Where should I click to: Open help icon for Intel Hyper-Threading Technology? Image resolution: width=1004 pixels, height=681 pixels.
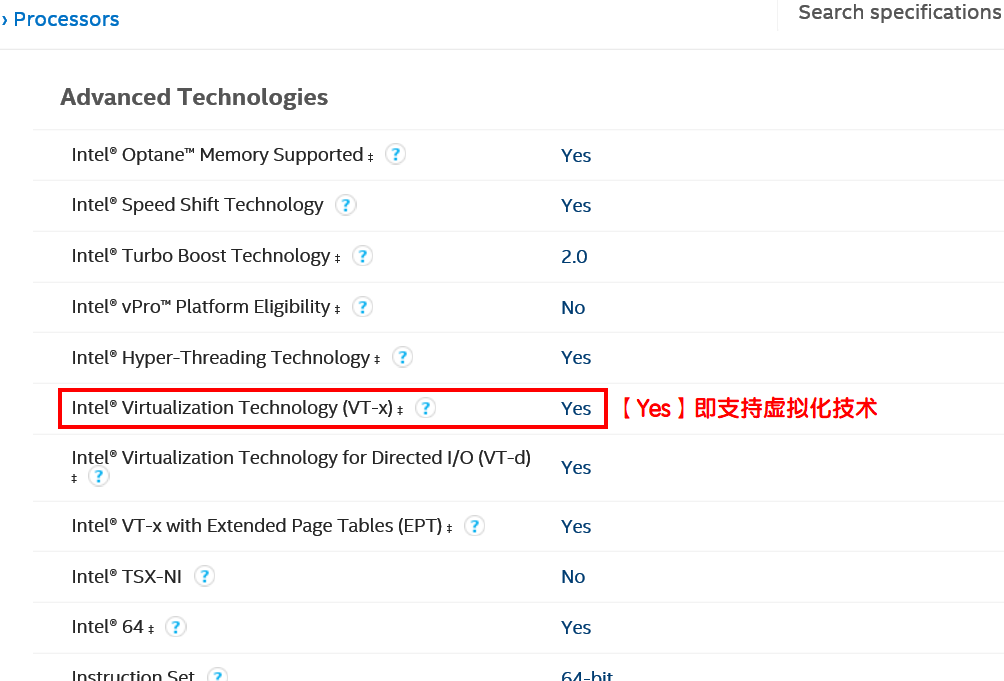coord(402,357)
